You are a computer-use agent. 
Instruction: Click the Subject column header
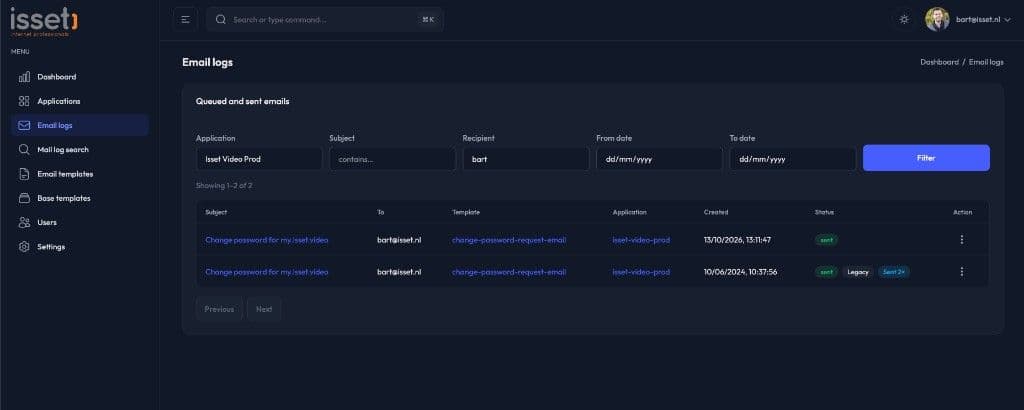[216, 212]
